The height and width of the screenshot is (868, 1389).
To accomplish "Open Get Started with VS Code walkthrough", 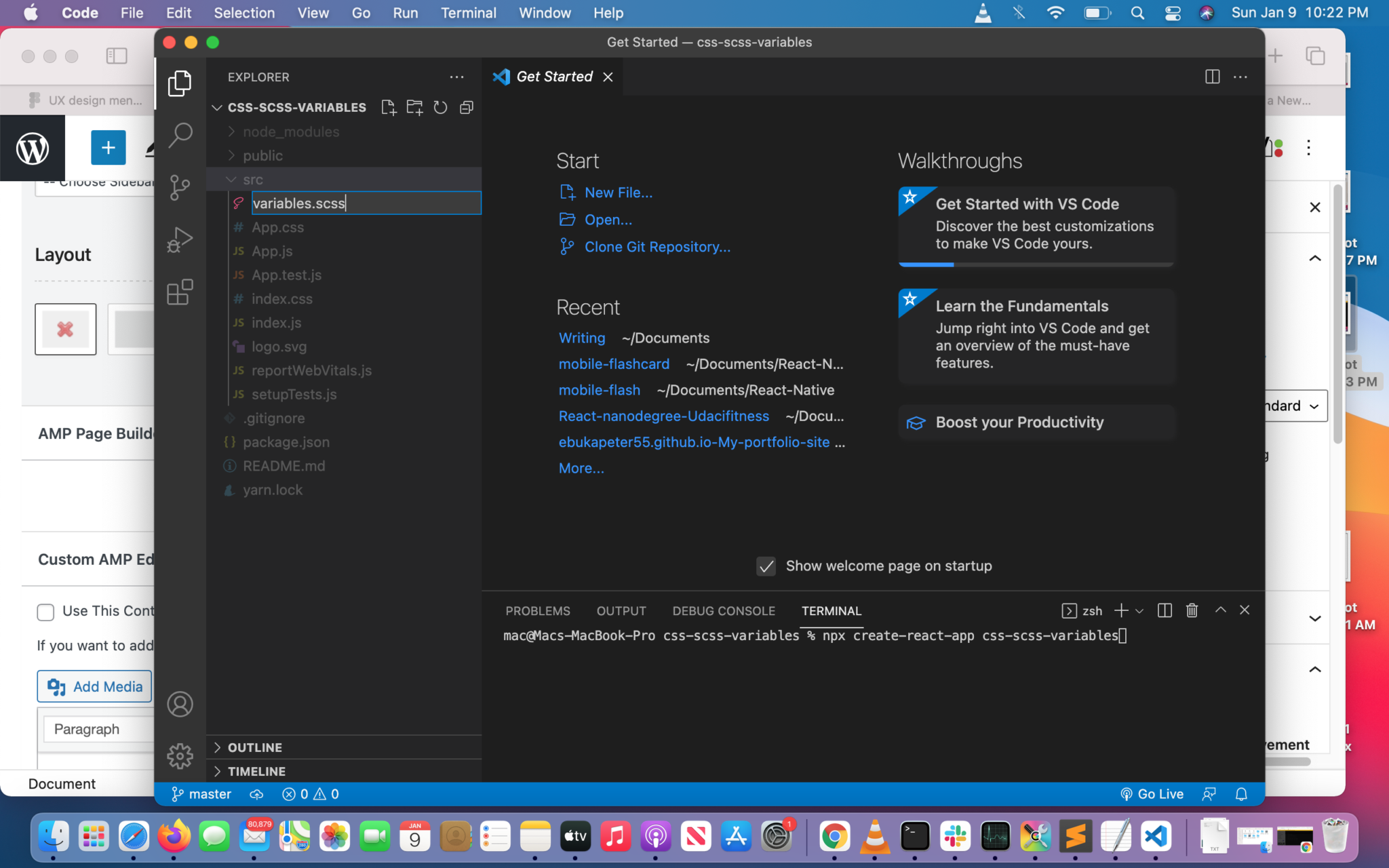I will (x=1036, y=226).
